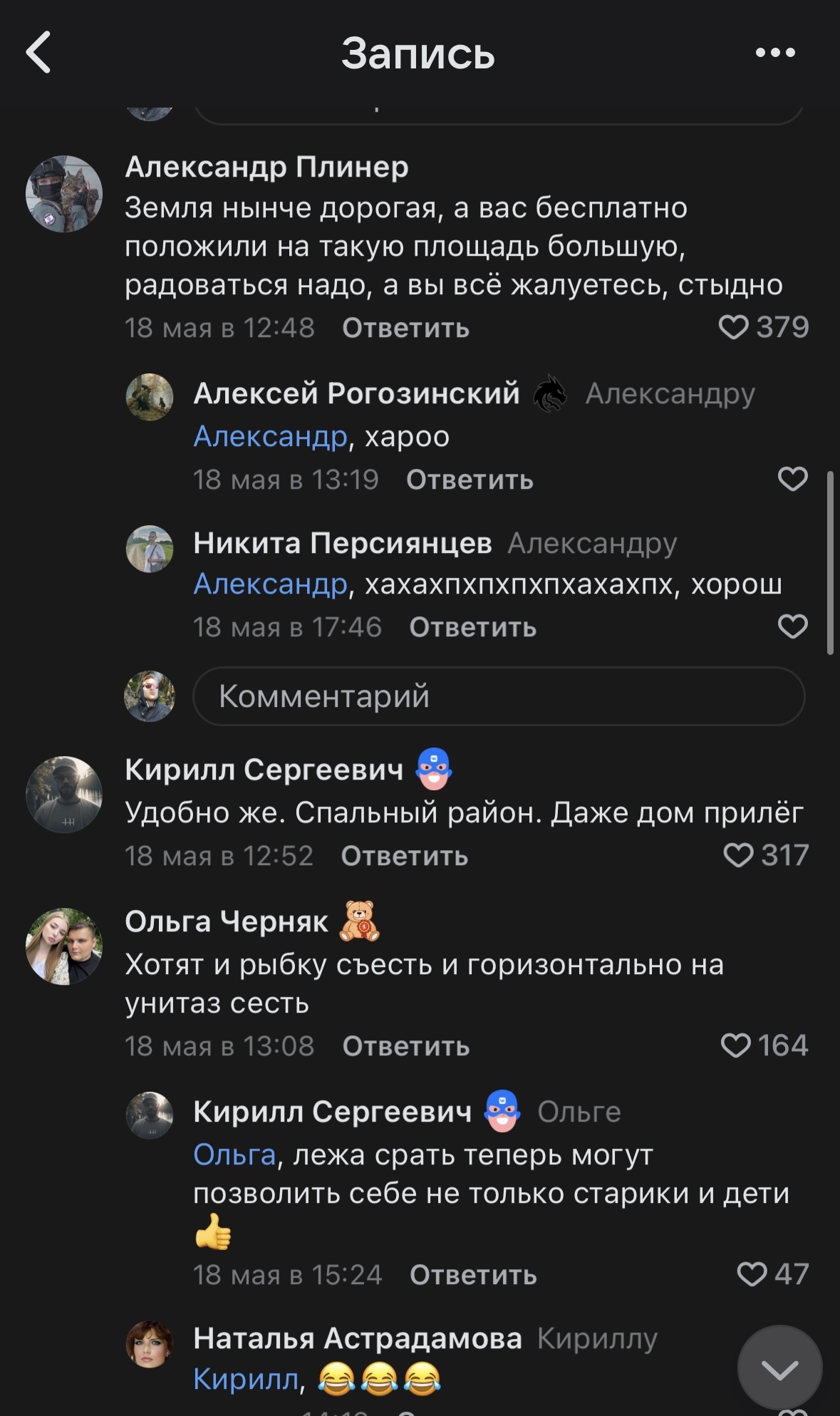Go back using the top-left arrow

pos(38,52)
